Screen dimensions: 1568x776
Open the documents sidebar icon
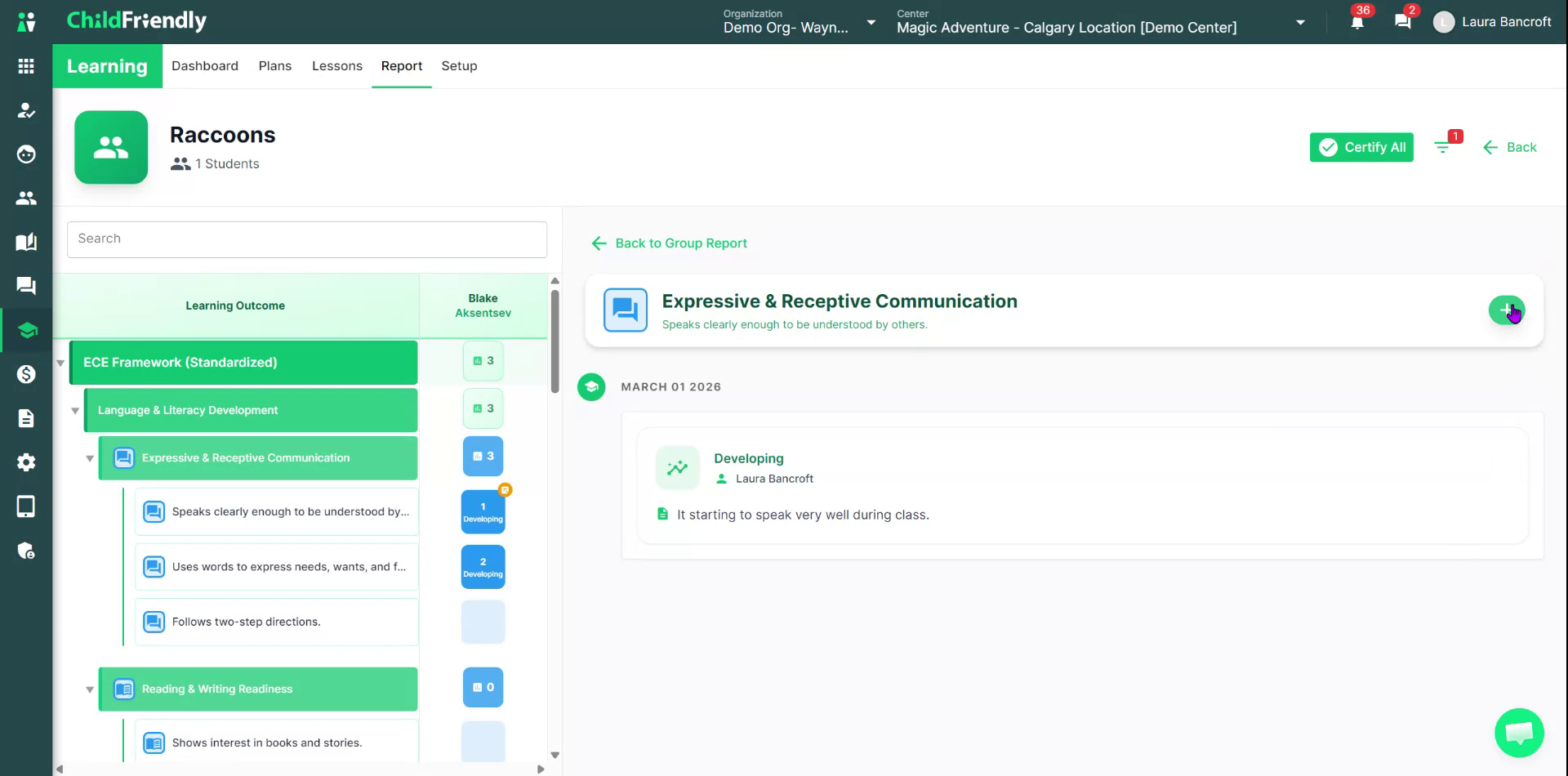coord(26,418)
